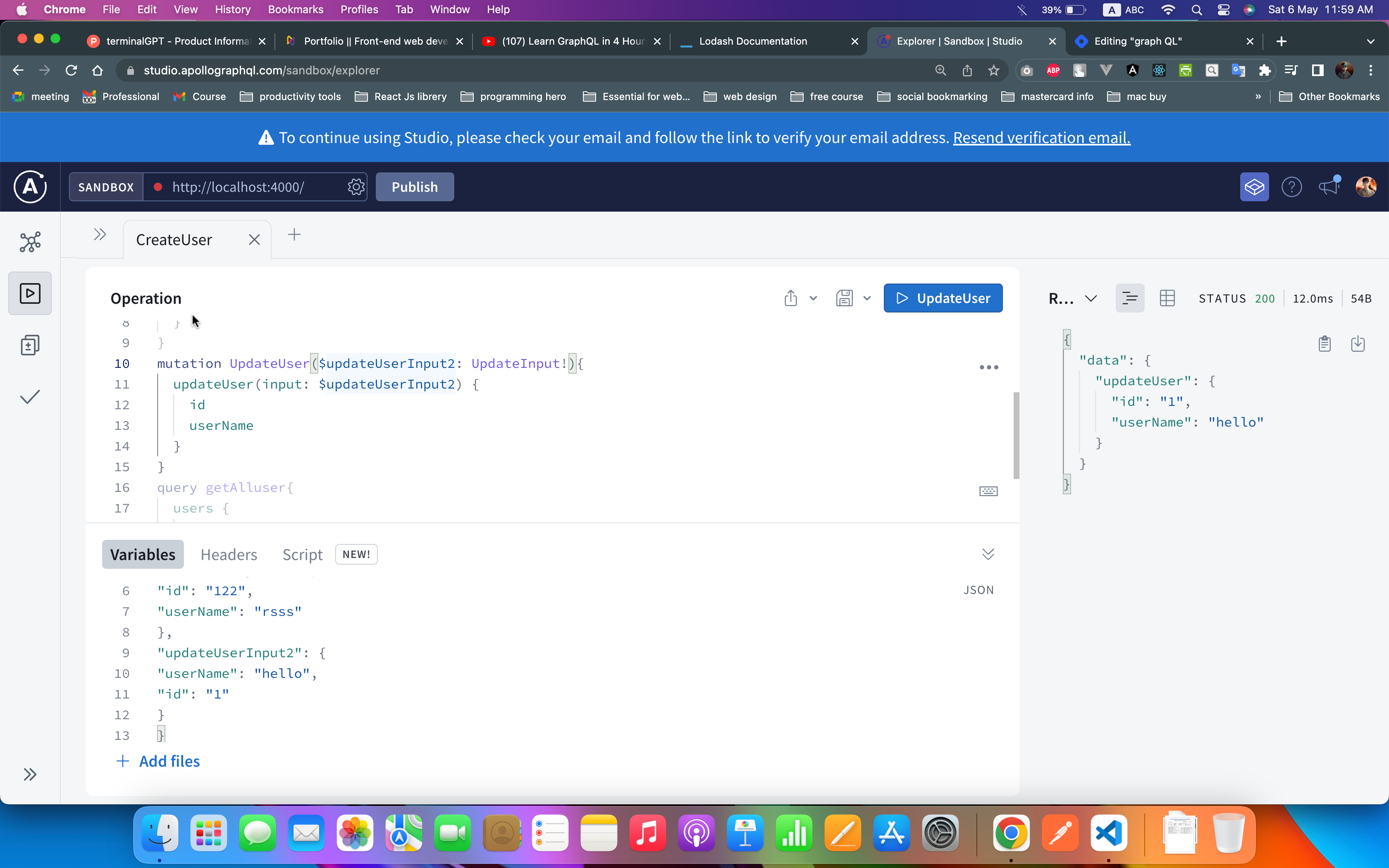The height and width of the screenshot is (868, 1389).
Task: Expand the save operation dropdown arrow
Action: [x=867, y=298]
